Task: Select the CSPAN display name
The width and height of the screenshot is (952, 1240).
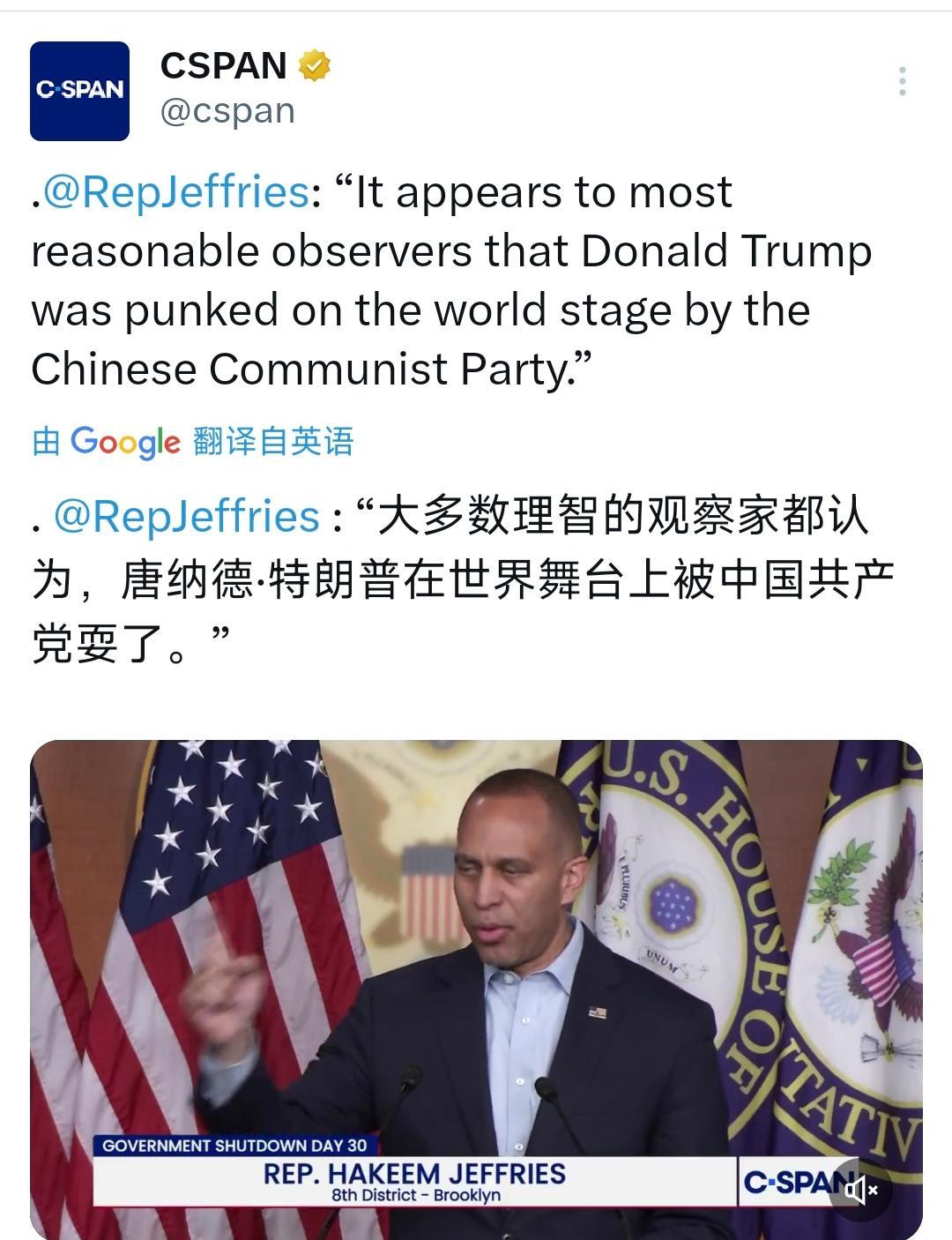Action: [x=224, y=65]
